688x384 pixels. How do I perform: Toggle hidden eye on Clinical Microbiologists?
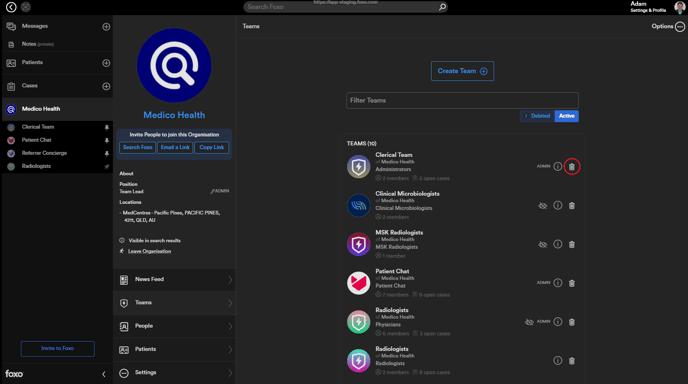pos(543,206)
